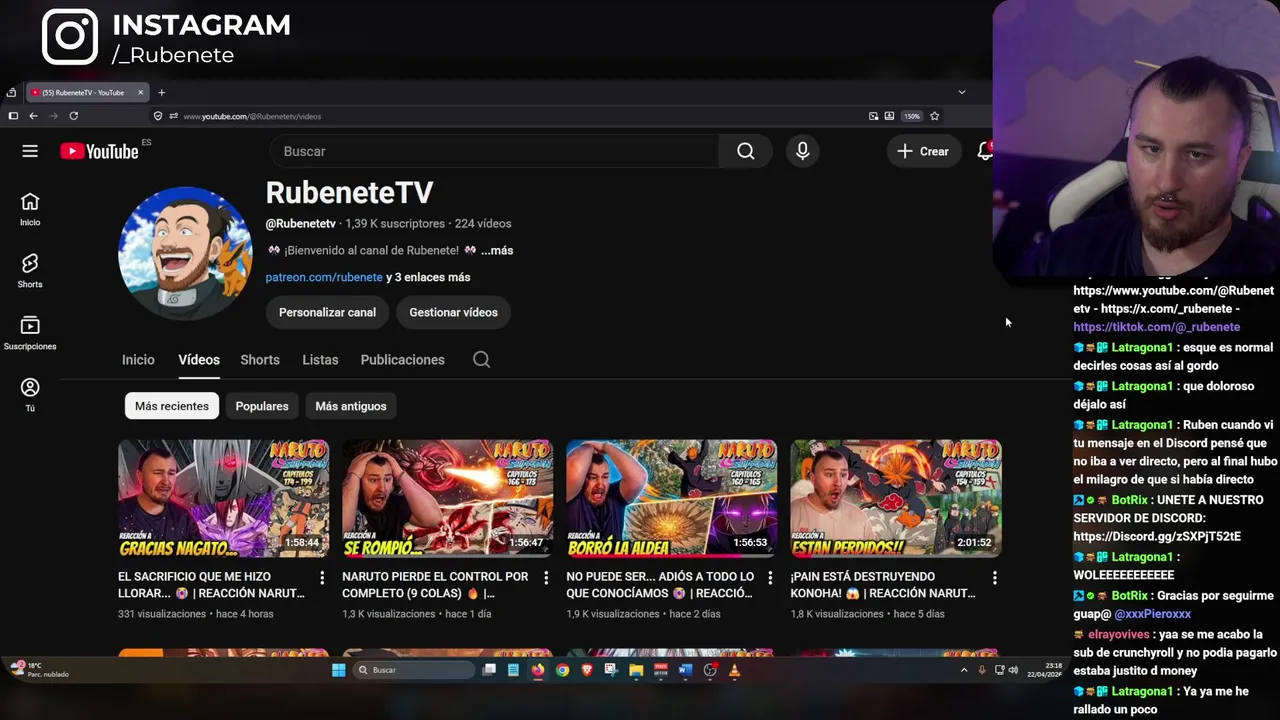Open the Windows Start menu
Image resolution: width=1280 pixels, height=720 pixels.
pyautogui.click(x=338, y=670)
